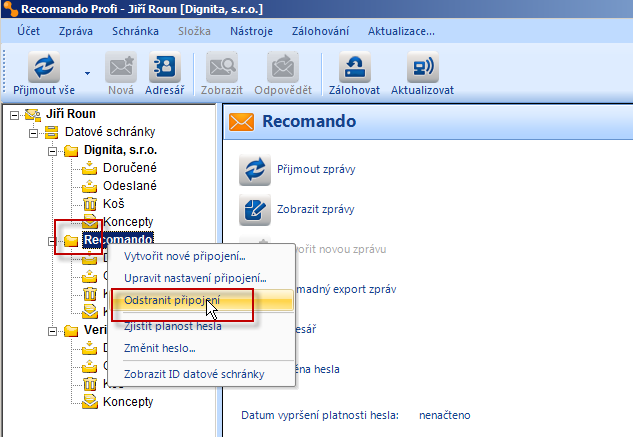
Task: Click Doručené inbox icon under Dignita
Action: pos(90,168)
